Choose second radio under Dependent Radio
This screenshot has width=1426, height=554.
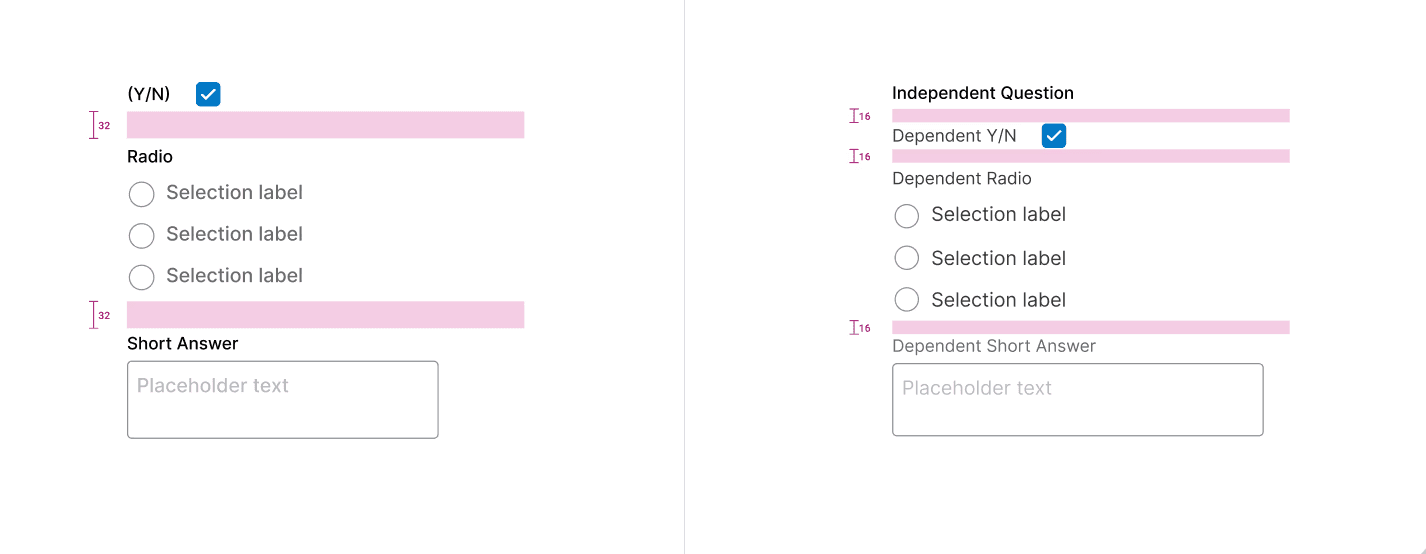pos(907,258)
